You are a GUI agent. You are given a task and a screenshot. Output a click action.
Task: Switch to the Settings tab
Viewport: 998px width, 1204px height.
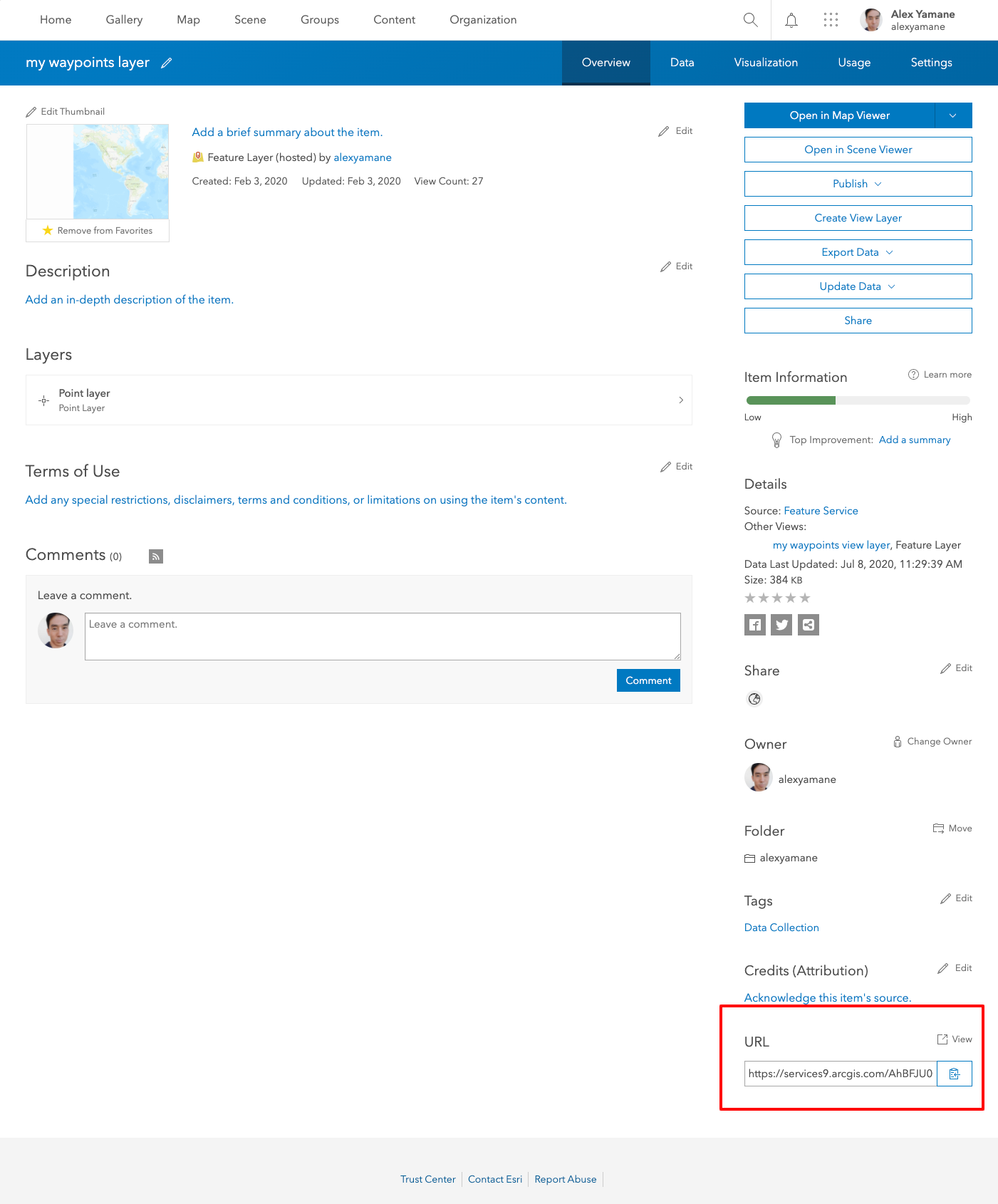pyautogui.click(x=932, y=63)
